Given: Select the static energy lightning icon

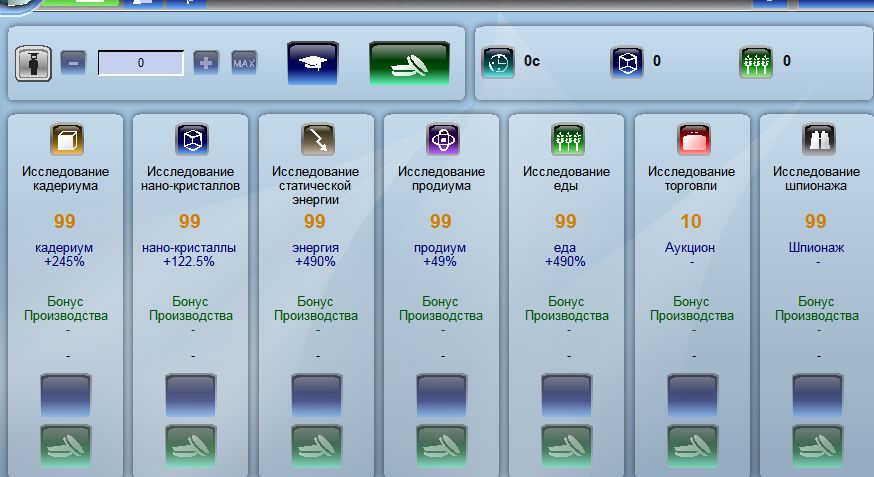Looking at the screenshot, I should (318, 139).
